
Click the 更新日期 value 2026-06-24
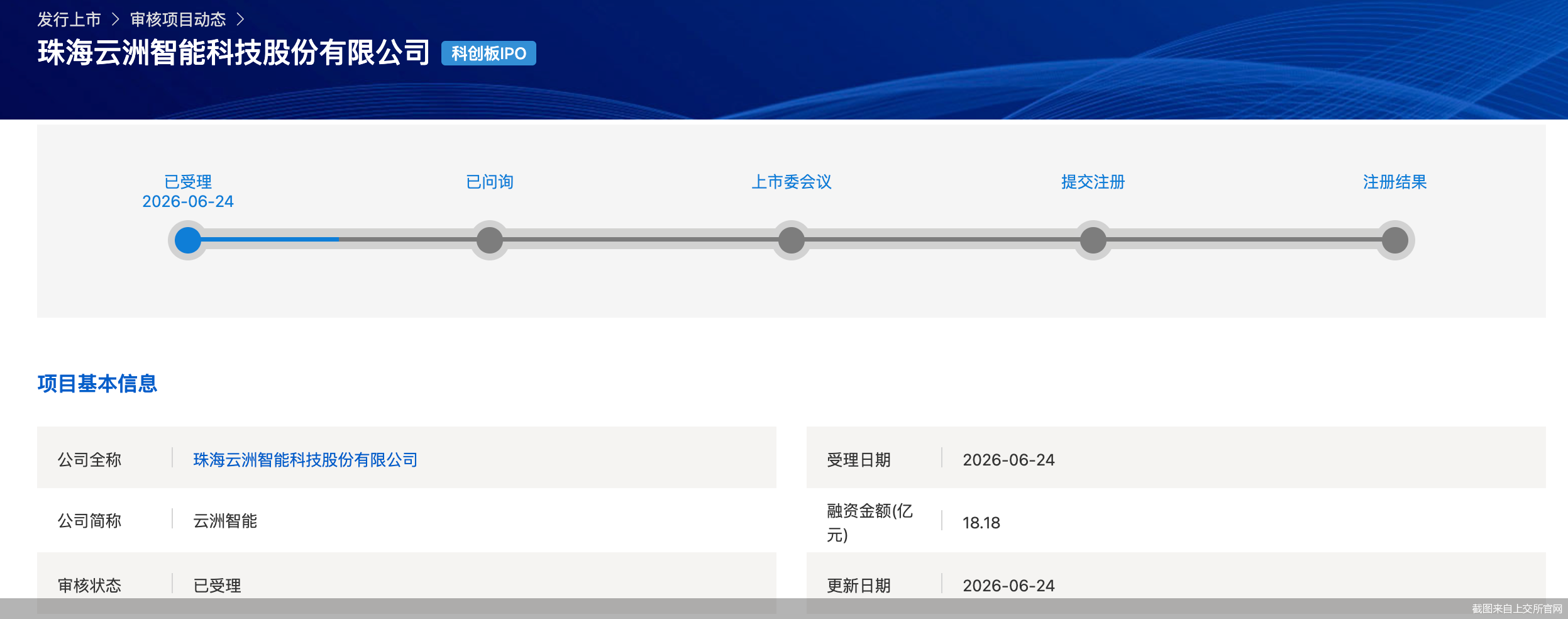(1008, 586)
